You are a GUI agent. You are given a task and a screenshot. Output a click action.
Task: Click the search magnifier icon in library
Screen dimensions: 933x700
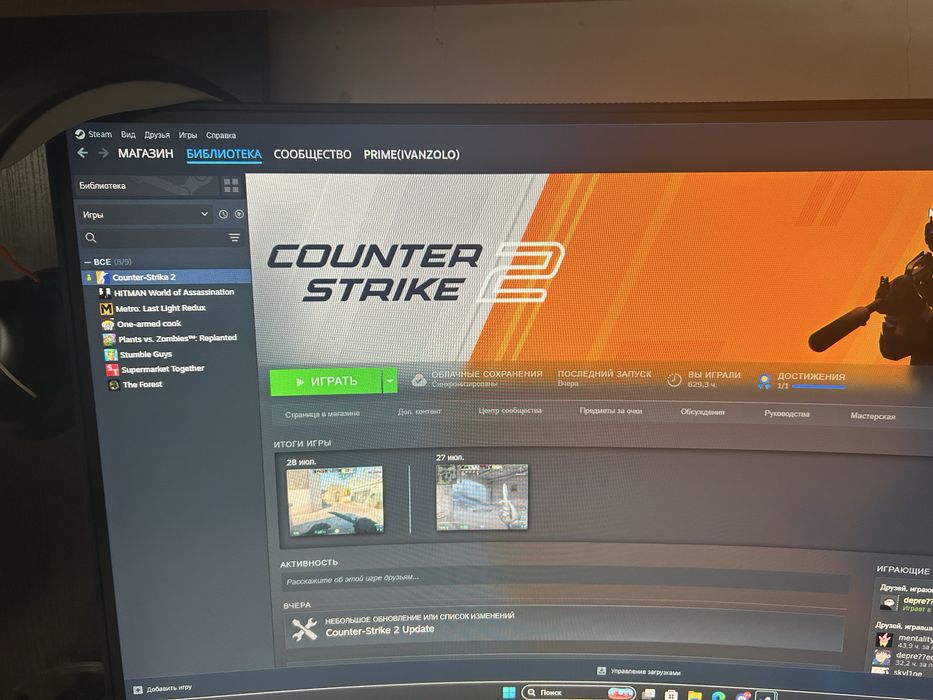pos(90,238)
